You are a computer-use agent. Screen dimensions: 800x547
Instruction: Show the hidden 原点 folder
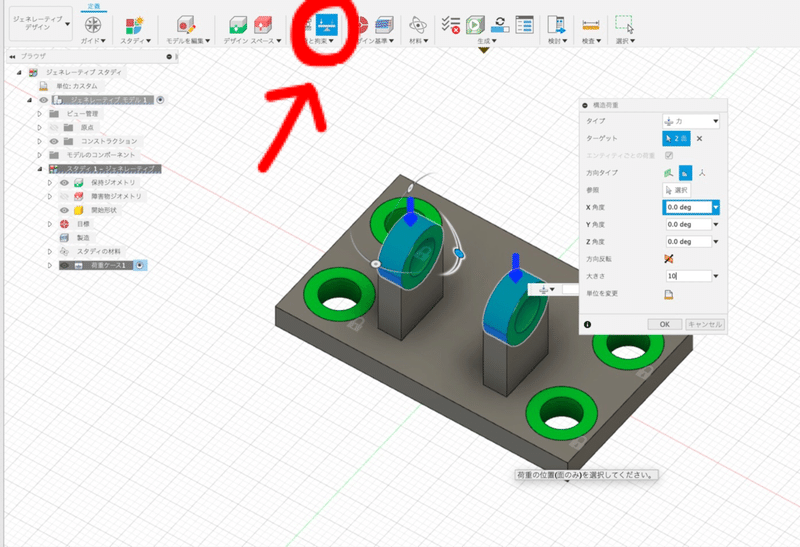(54, 128)
